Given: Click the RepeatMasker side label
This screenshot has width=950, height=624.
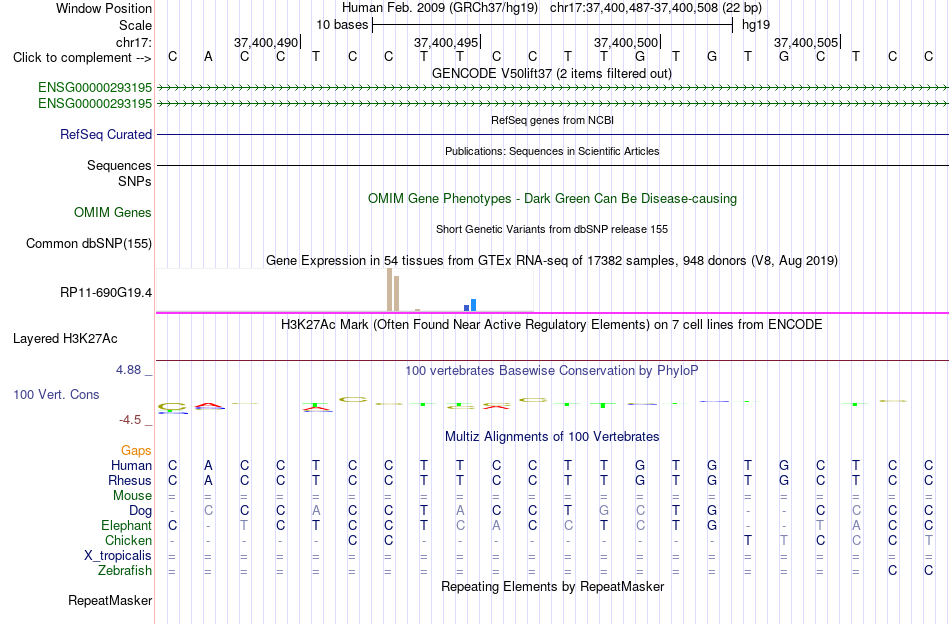Looking at the screenshot, I should click(110, 600).
